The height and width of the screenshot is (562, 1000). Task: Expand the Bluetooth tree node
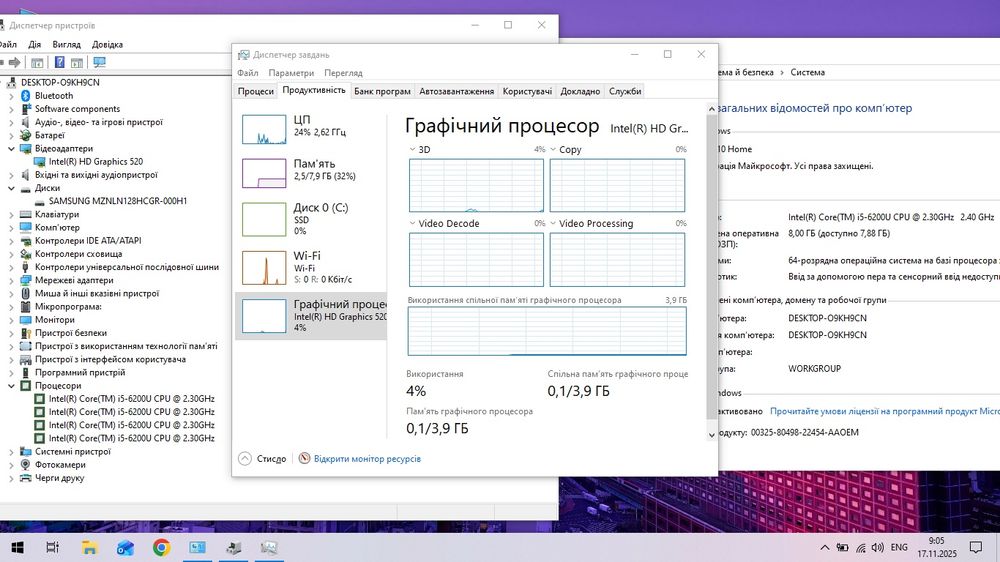[x=11, y=96]
